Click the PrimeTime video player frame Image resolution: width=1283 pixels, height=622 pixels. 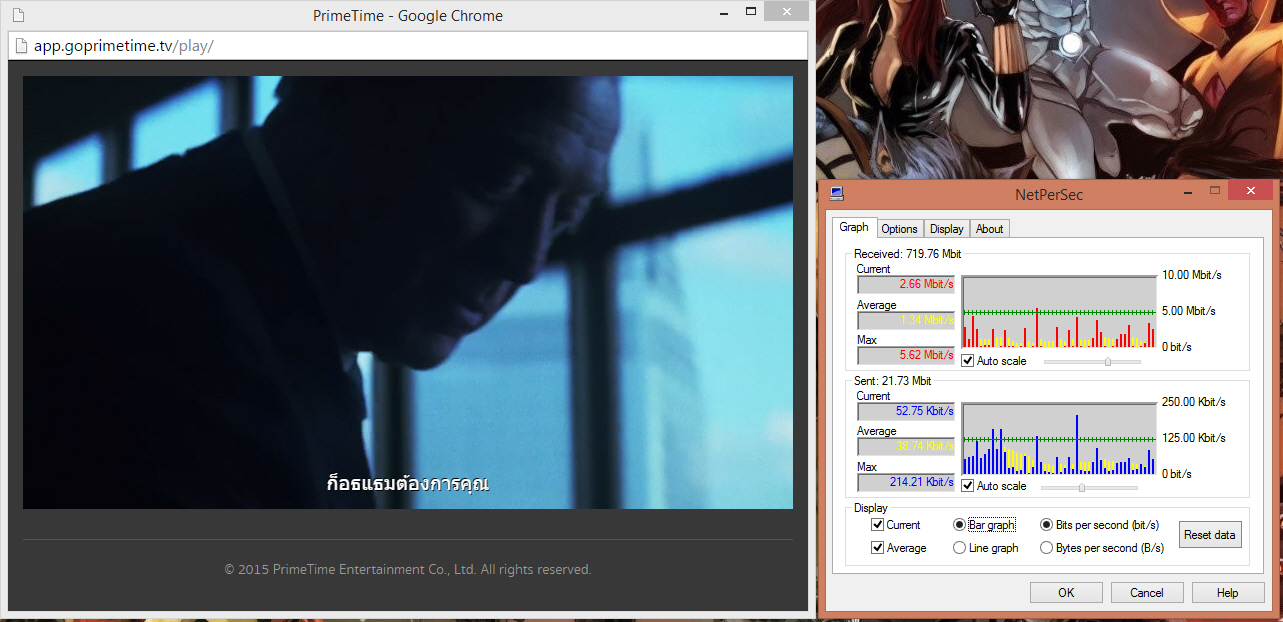408,292
